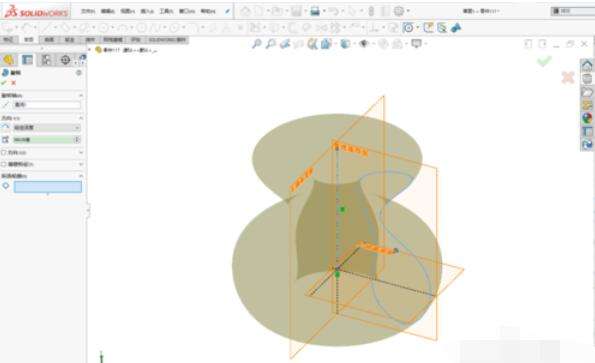
Task: Open the FeatureManager design tree tab
Action: (x=8, y=60)
